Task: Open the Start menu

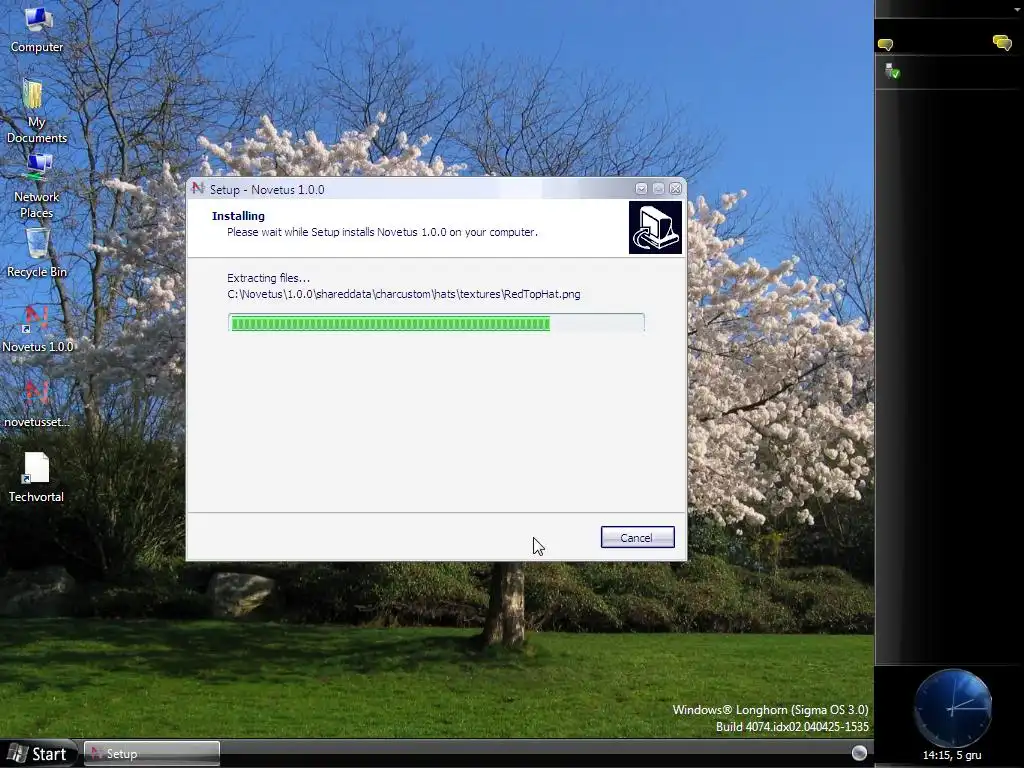Action: (39, 754)
